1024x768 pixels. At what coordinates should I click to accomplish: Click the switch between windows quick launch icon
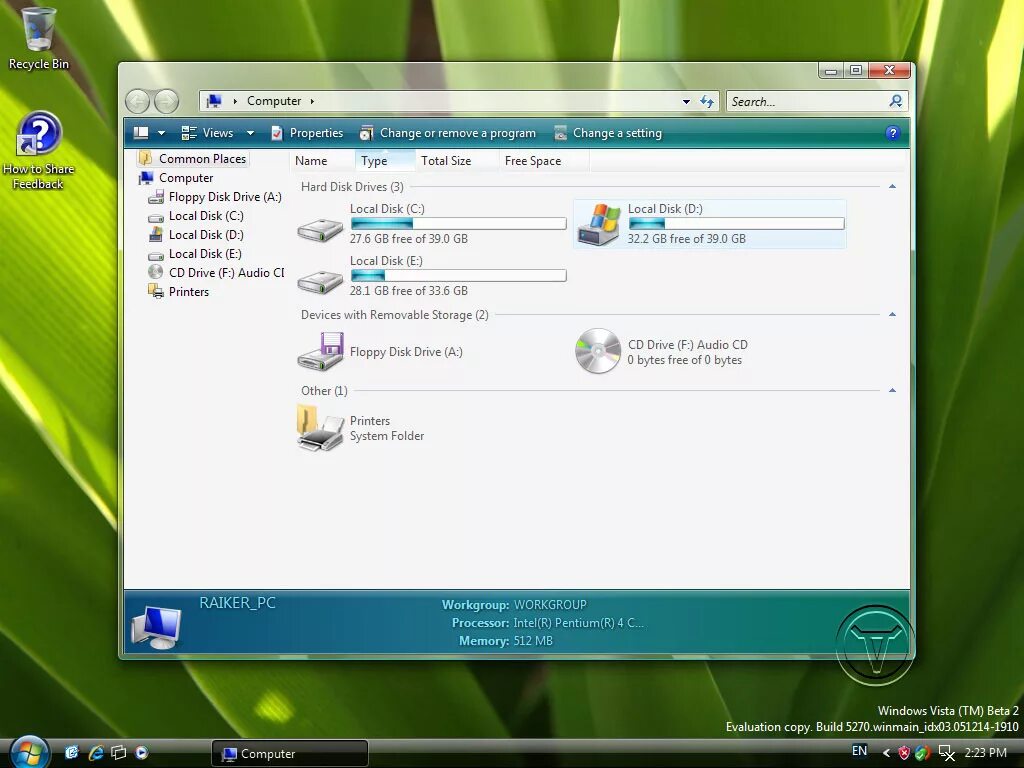click(x=118, y=753)
